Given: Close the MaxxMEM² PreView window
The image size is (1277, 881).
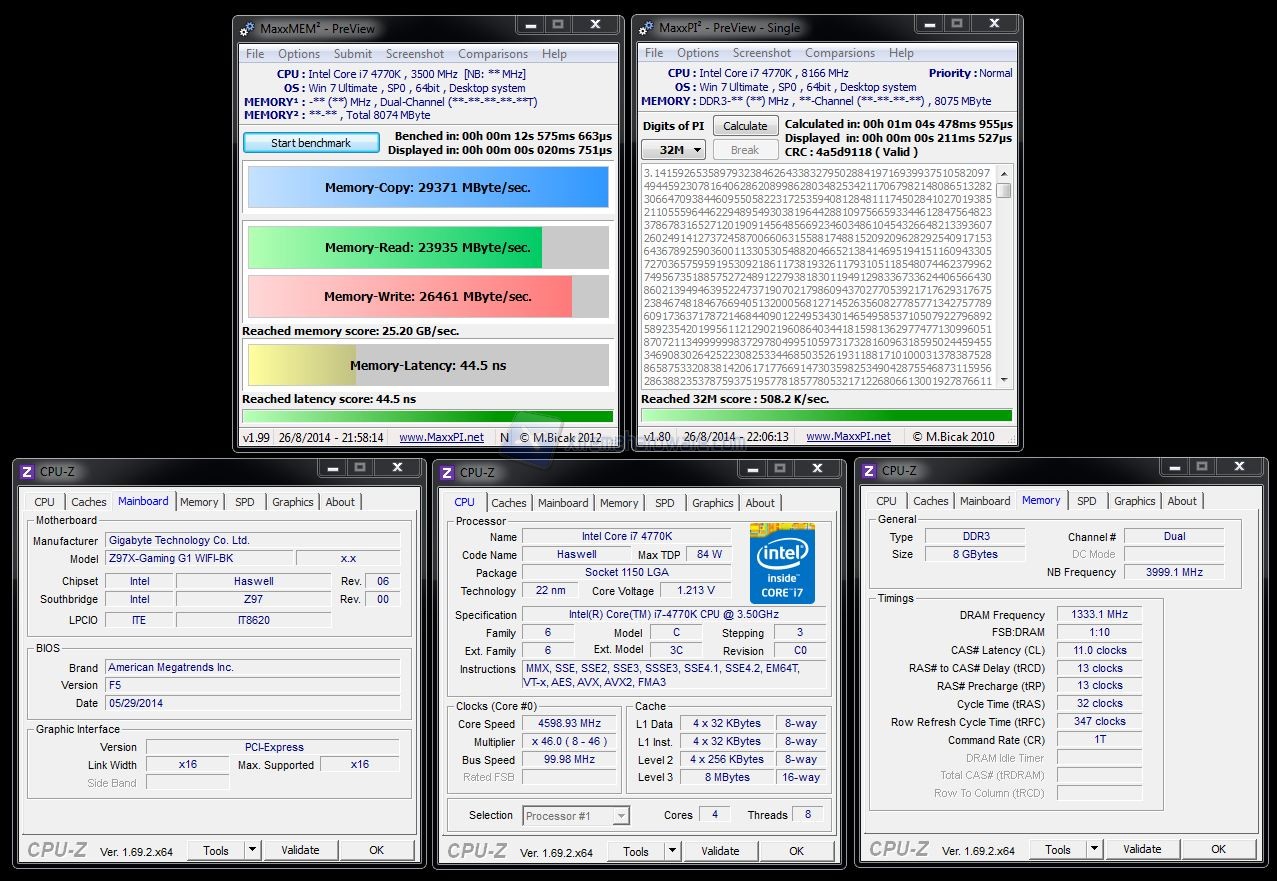Looking at the screenshot, I should [596, 25].
